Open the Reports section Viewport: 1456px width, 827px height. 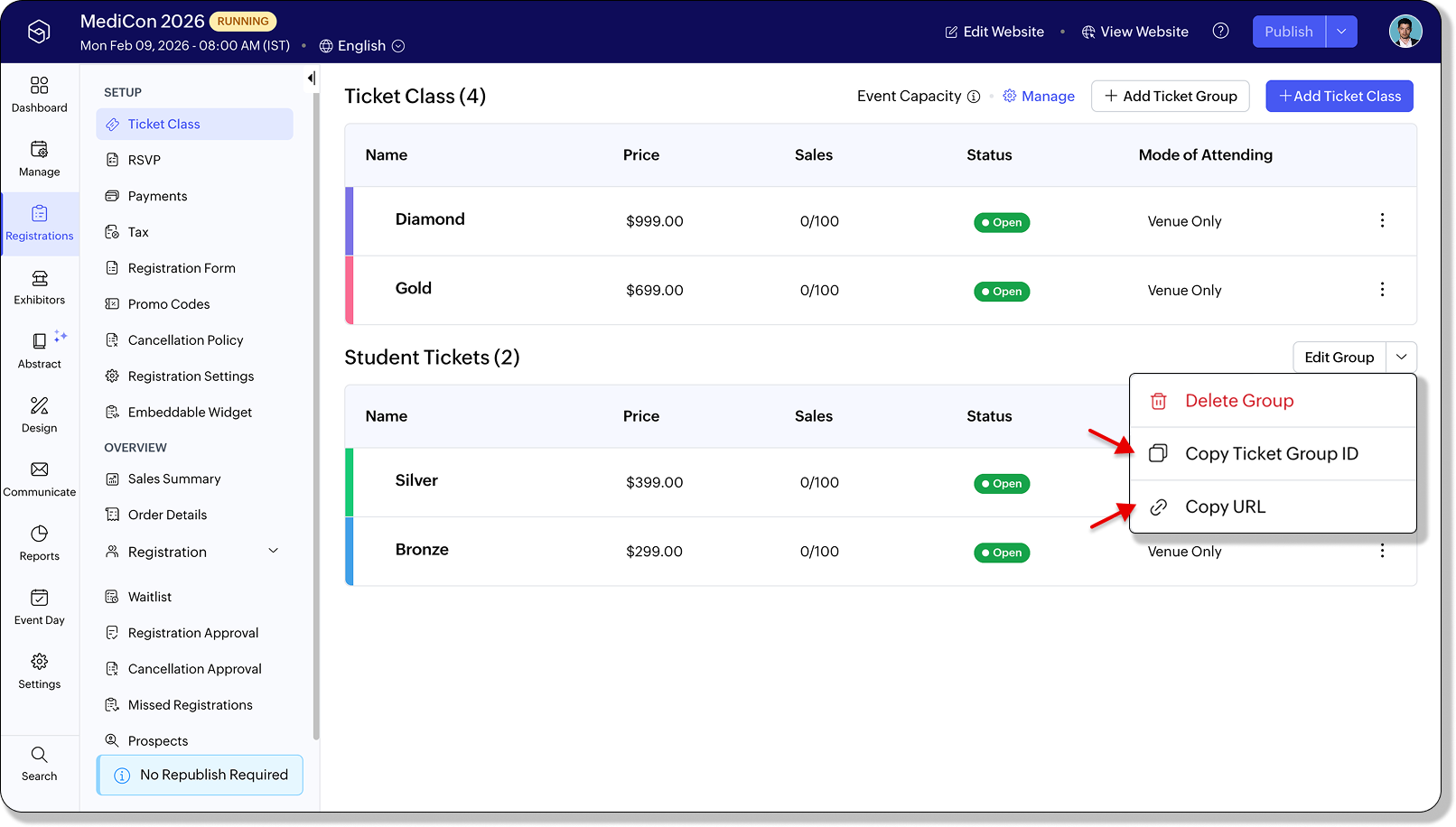[x=40, y=544]
